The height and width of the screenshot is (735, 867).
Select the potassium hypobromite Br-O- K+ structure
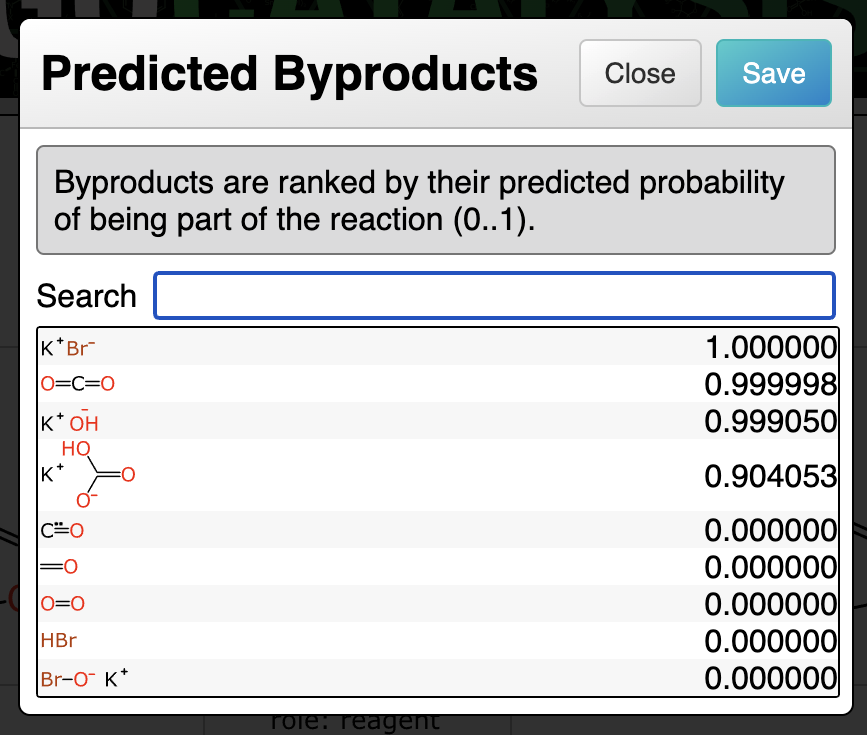84,678
